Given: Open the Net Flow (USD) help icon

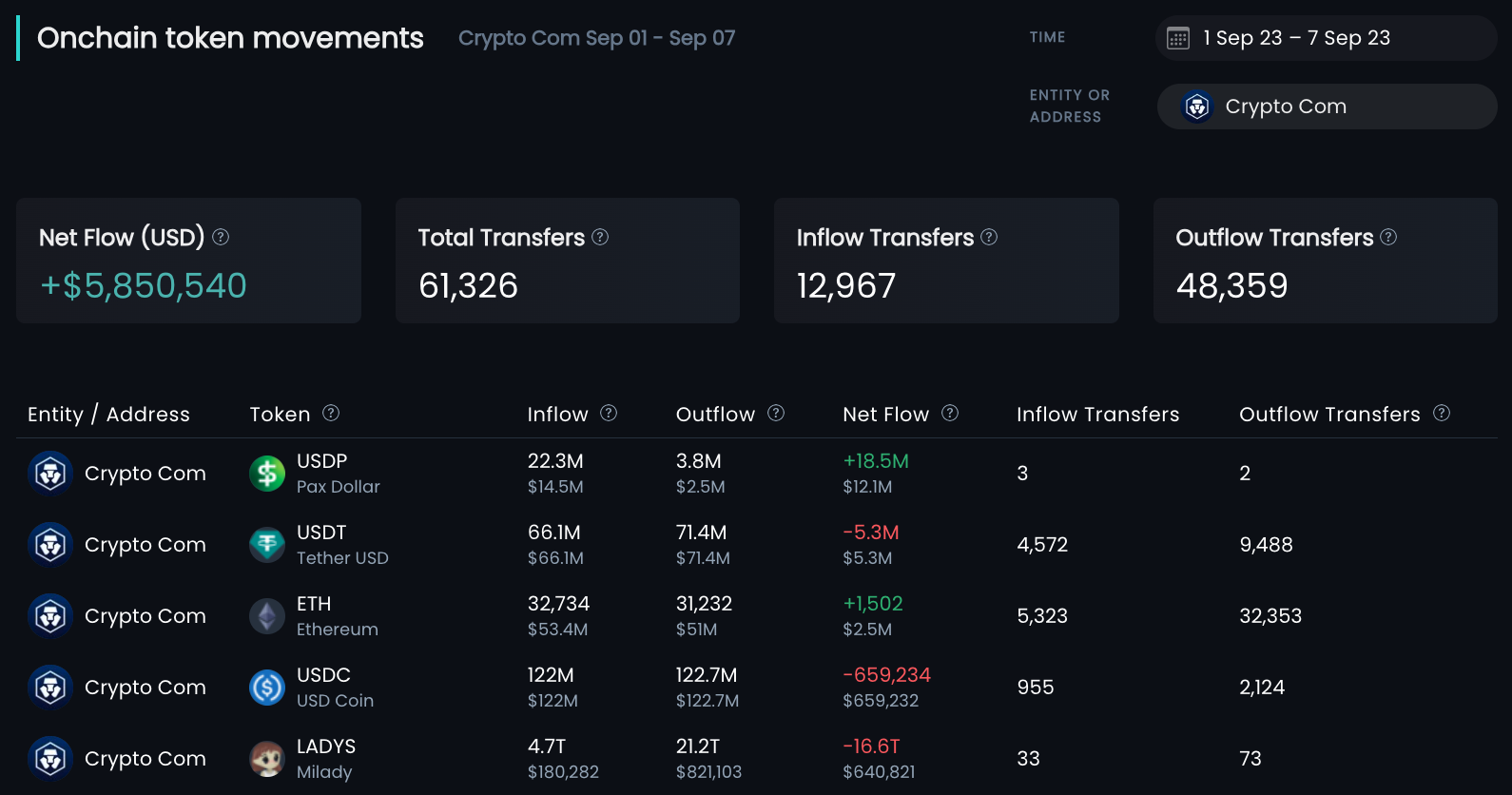Looking at the screenshot, I should pos(221,237).
